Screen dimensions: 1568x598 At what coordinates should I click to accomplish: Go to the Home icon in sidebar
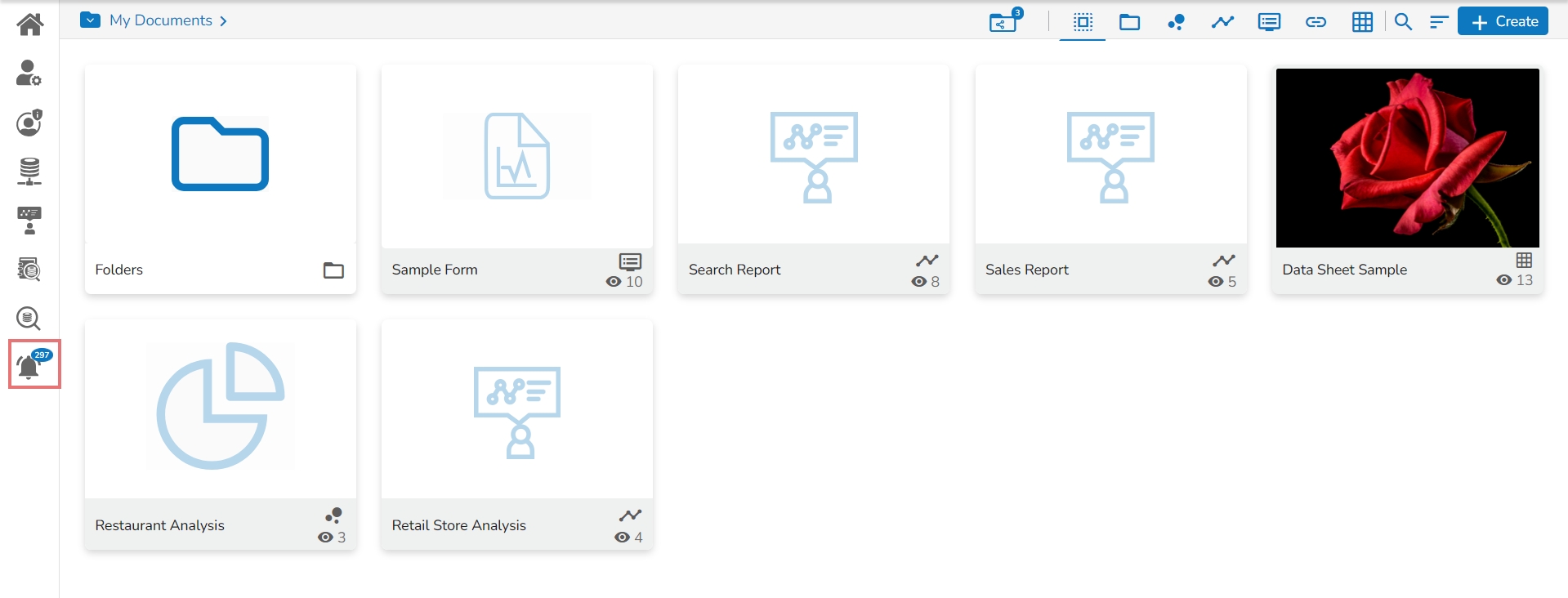[29, 24]
